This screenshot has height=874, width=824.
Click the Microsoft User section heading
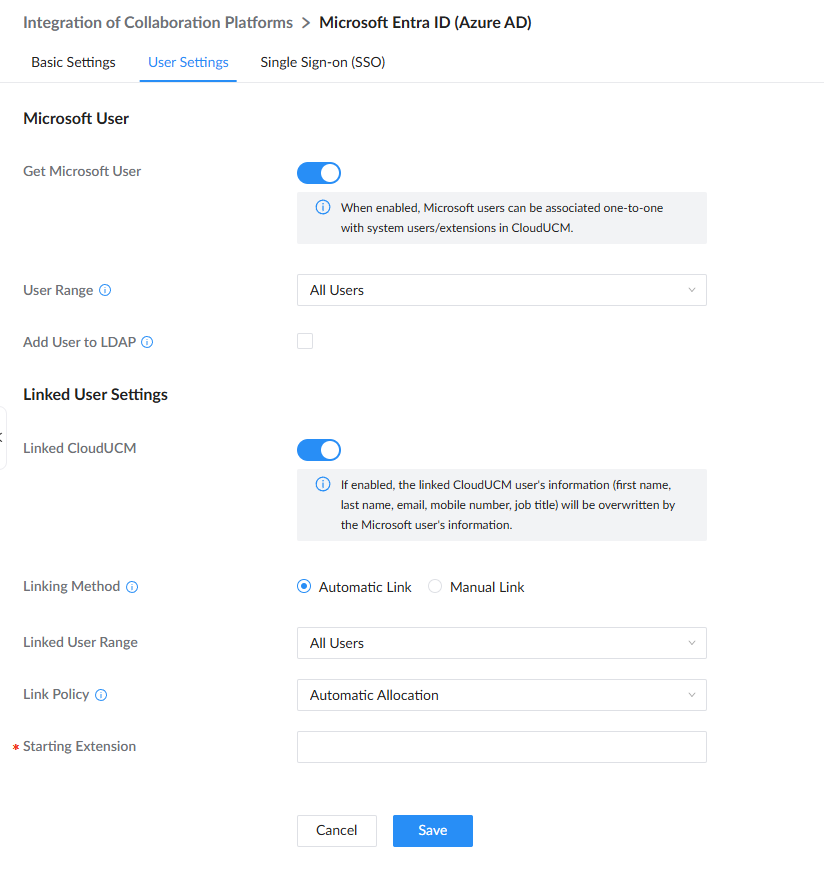76,118
